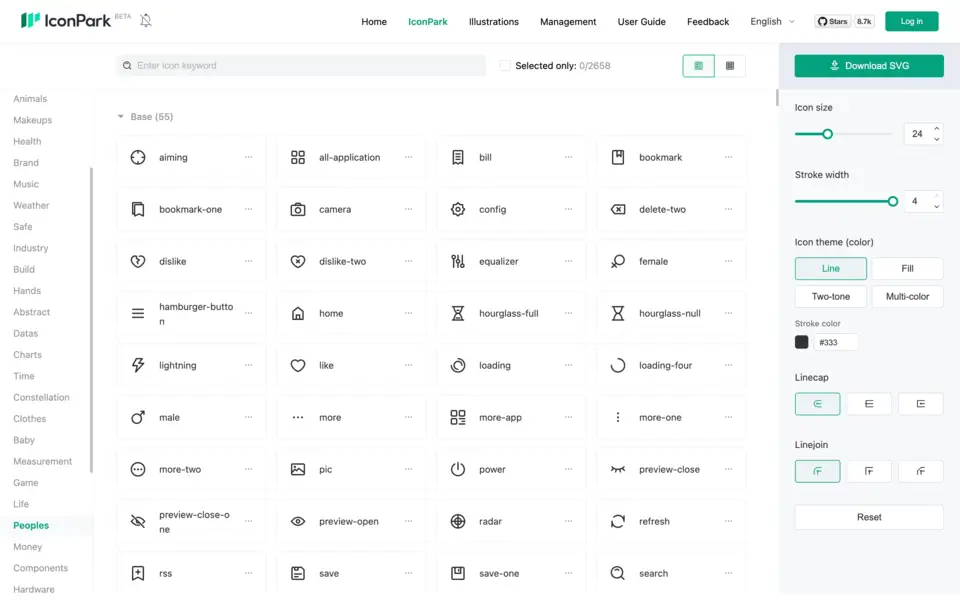
Task: Select the Charts category in sidebar
Action: 28,355
